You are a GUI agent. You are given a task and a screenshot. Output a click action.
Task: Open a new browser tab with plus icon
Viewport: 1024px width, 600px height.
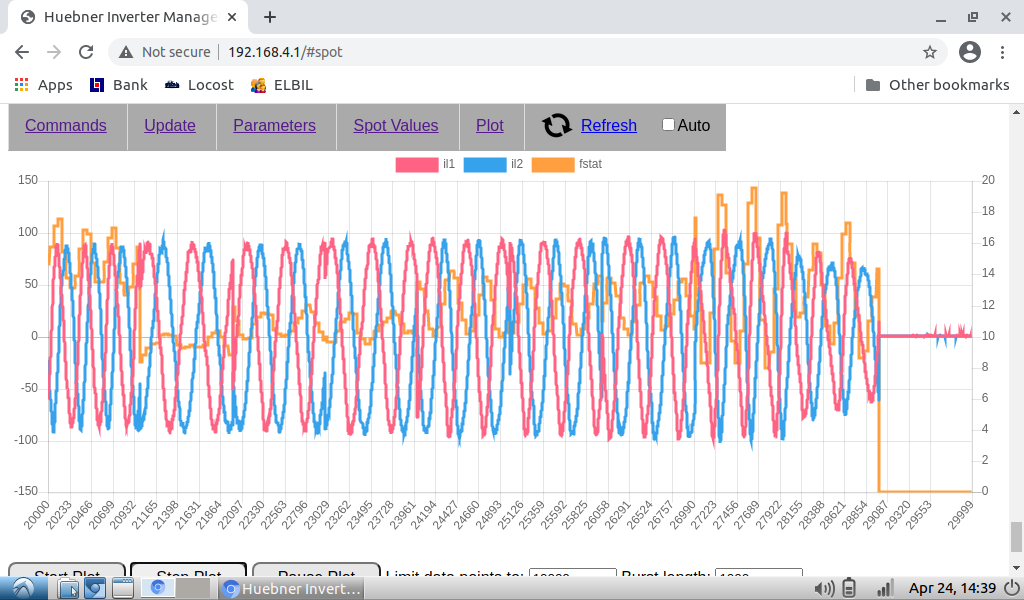[270, 17]
